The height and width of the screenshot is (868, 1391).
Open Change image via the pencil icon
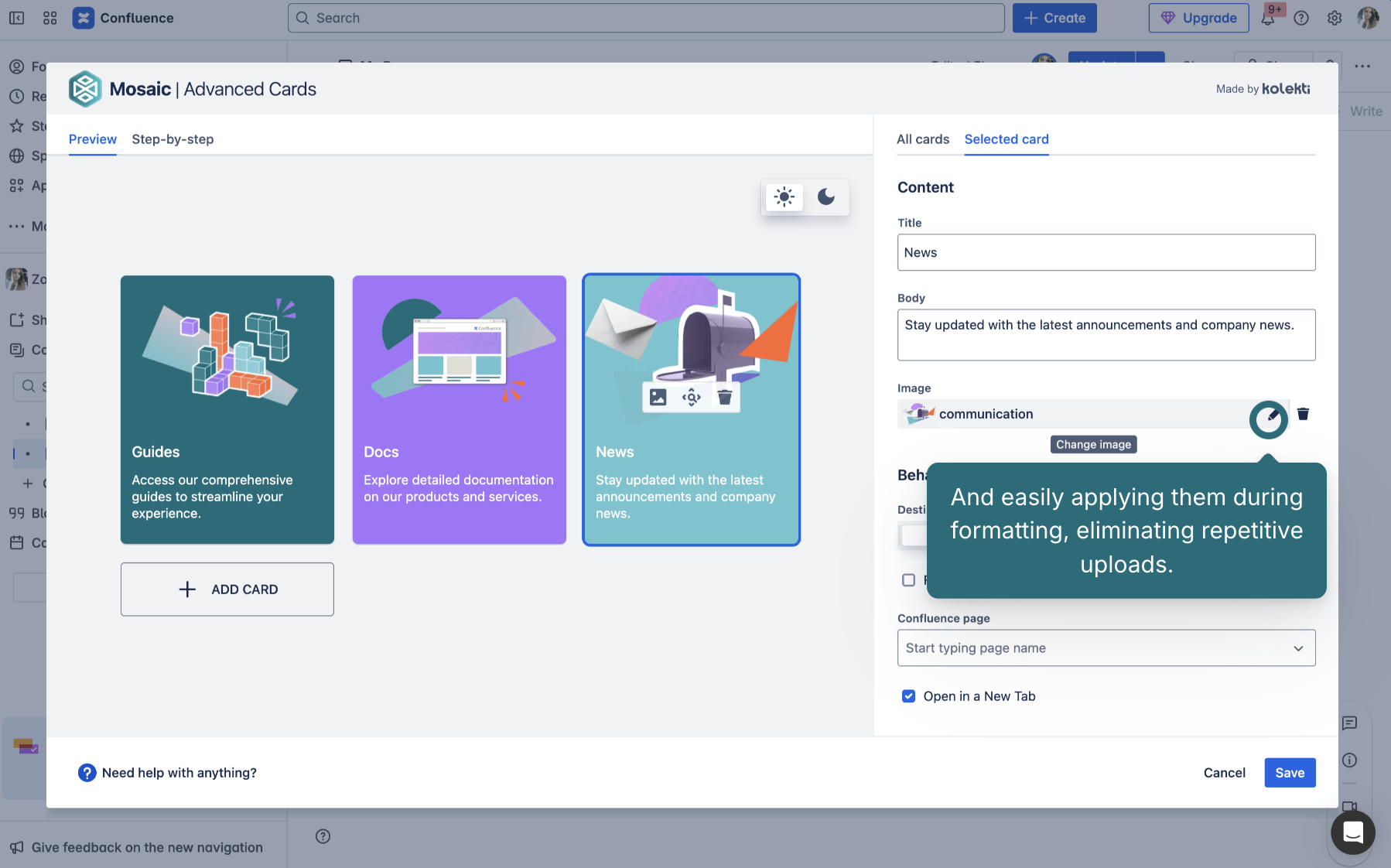(x=1268, y=419)
